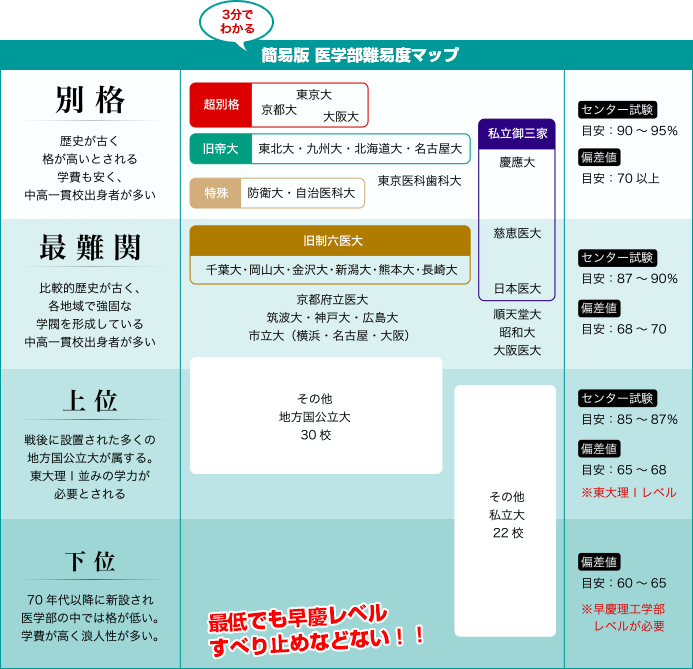Click 目安：68〜70 text
This screenshot has width=693, height=669.
click(624, 329)
